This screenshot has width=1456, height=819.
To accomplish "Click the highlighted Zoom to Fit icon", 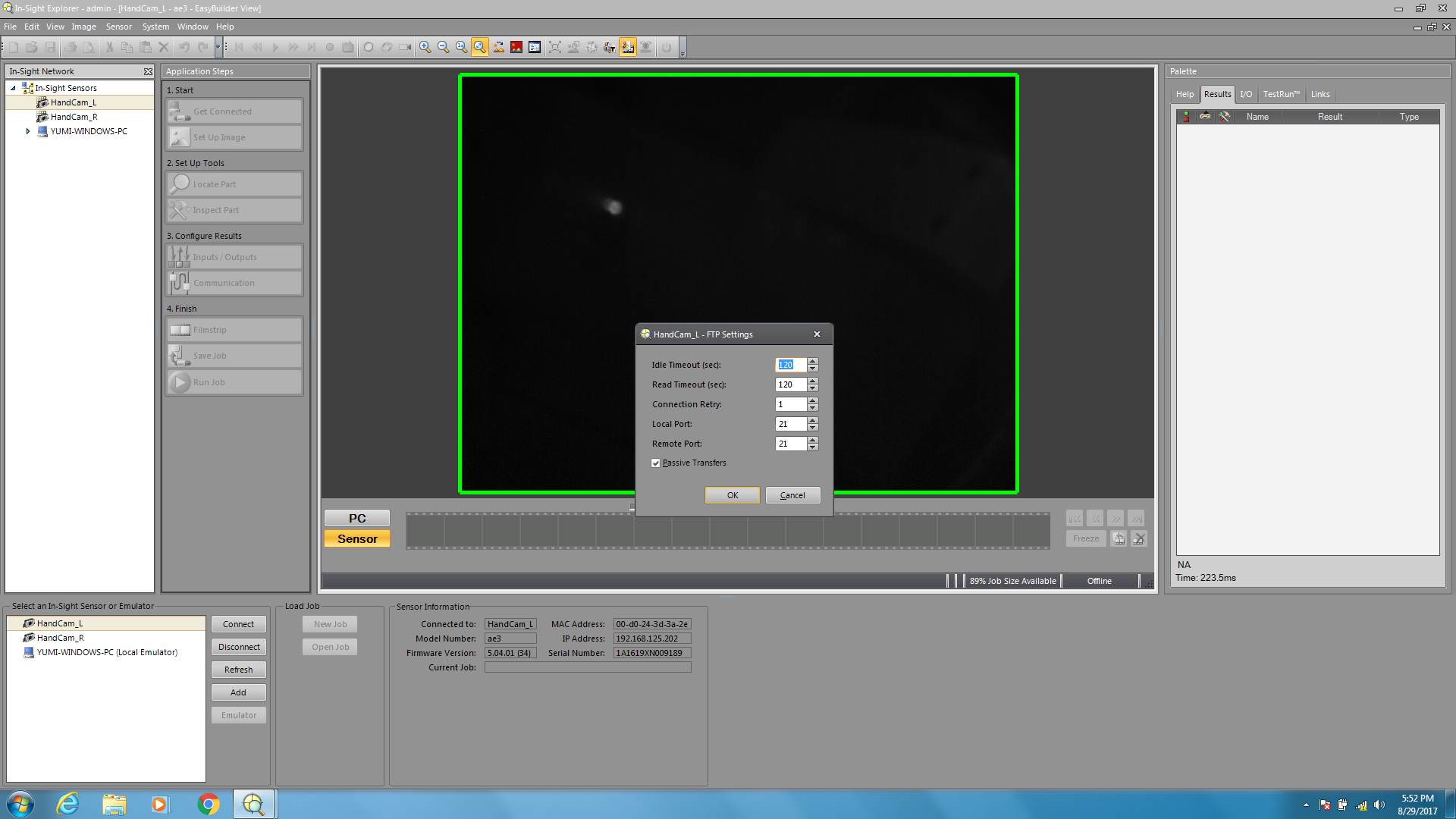I will tap(480, 47).
